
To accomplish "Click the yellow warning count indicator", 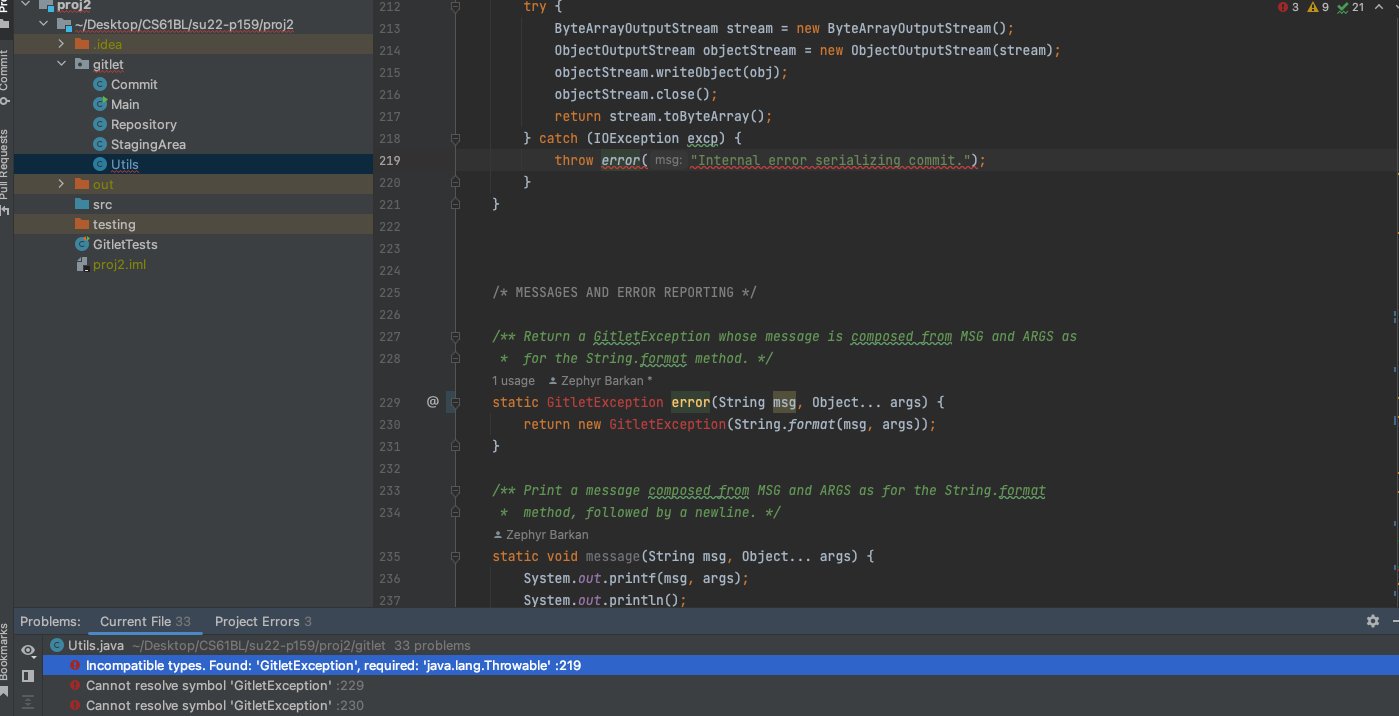I will (1317, 8).
